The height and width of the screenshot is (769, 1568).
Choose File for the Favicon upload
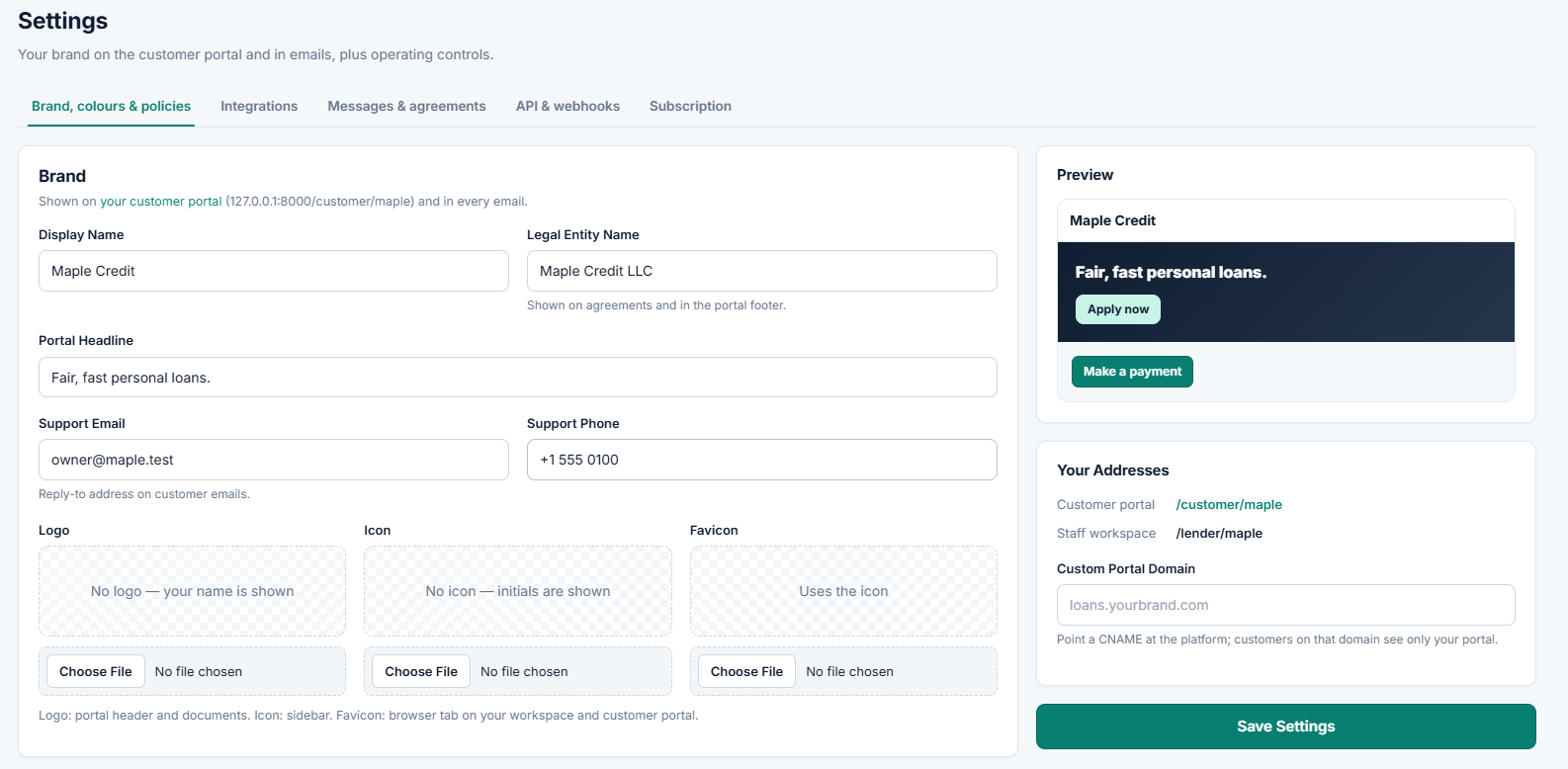pos(746,671)
